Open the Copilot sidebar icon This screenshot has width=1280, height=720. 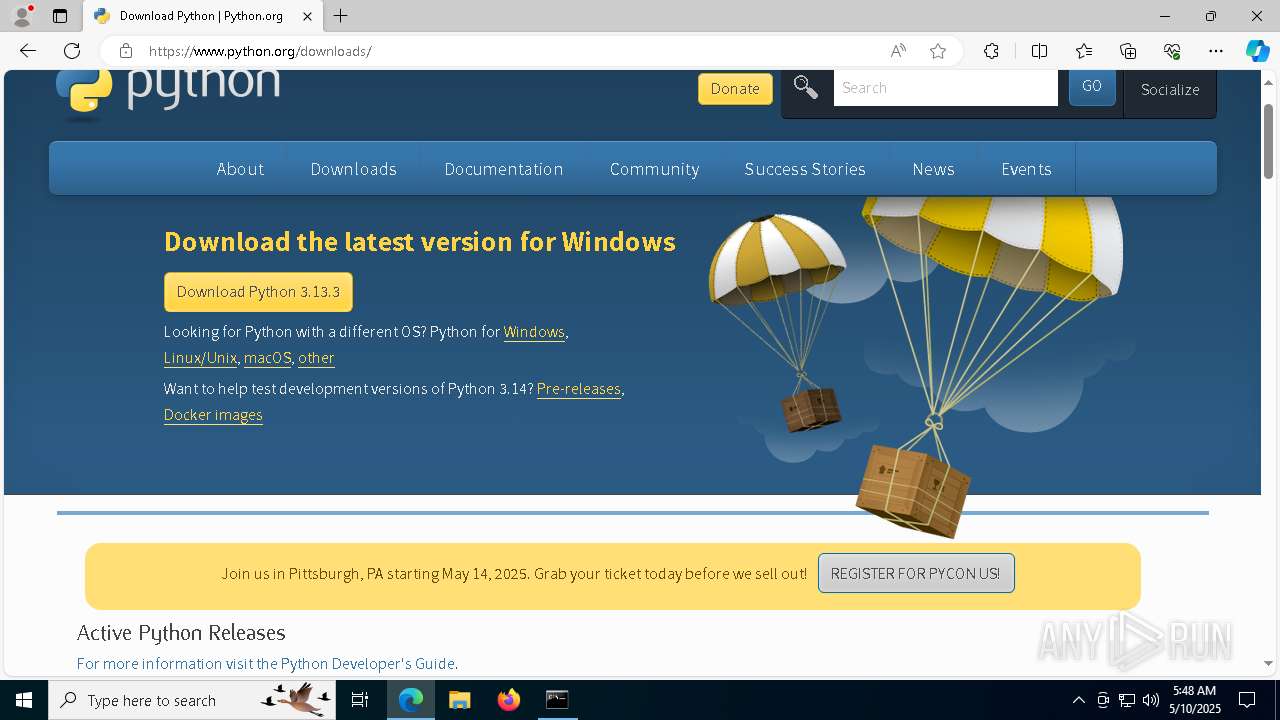pos(1257,51)
